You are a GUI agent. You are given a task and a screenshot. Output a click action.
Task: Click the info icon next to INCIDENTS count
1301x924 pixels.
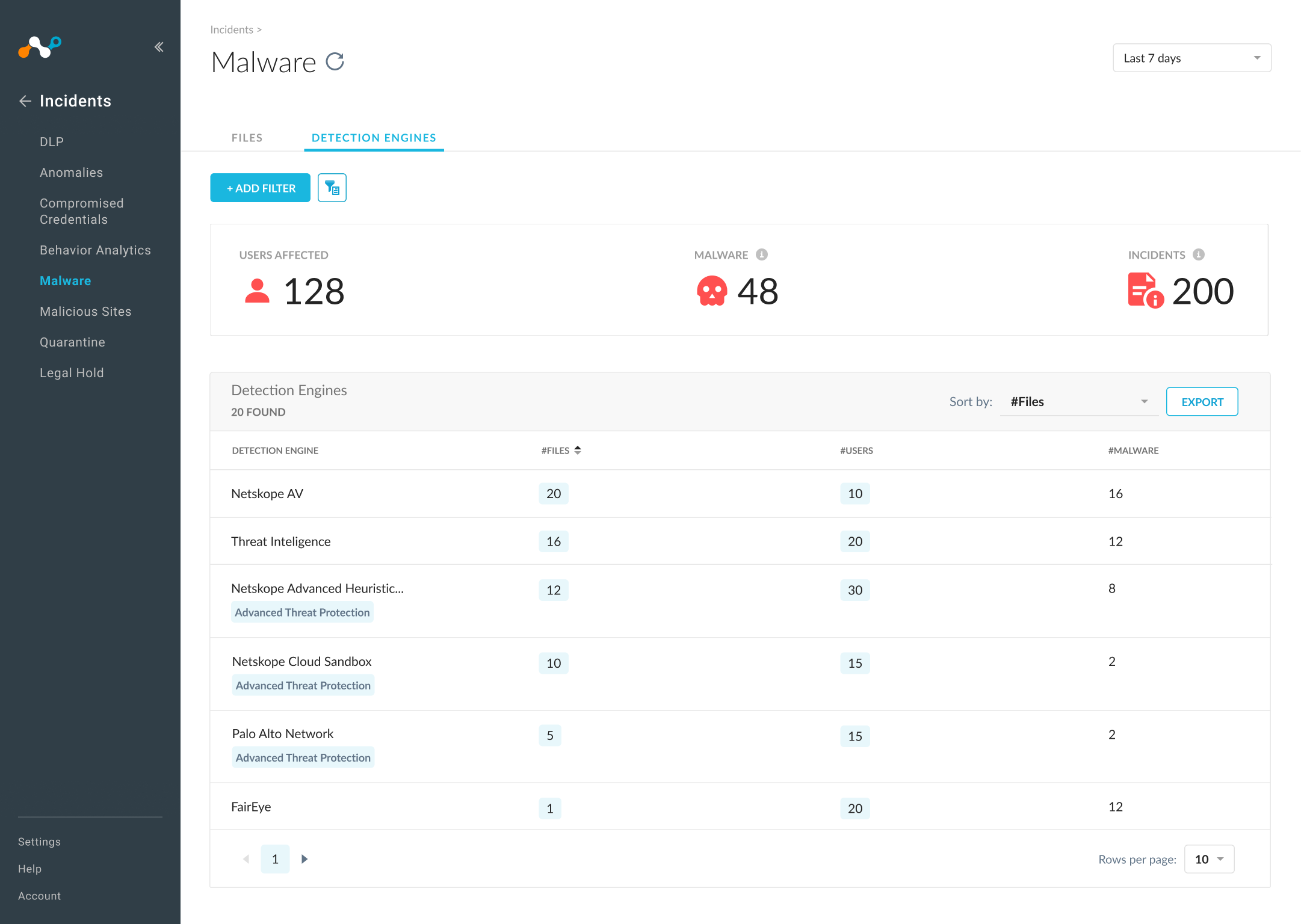(x=1199, y=254)
